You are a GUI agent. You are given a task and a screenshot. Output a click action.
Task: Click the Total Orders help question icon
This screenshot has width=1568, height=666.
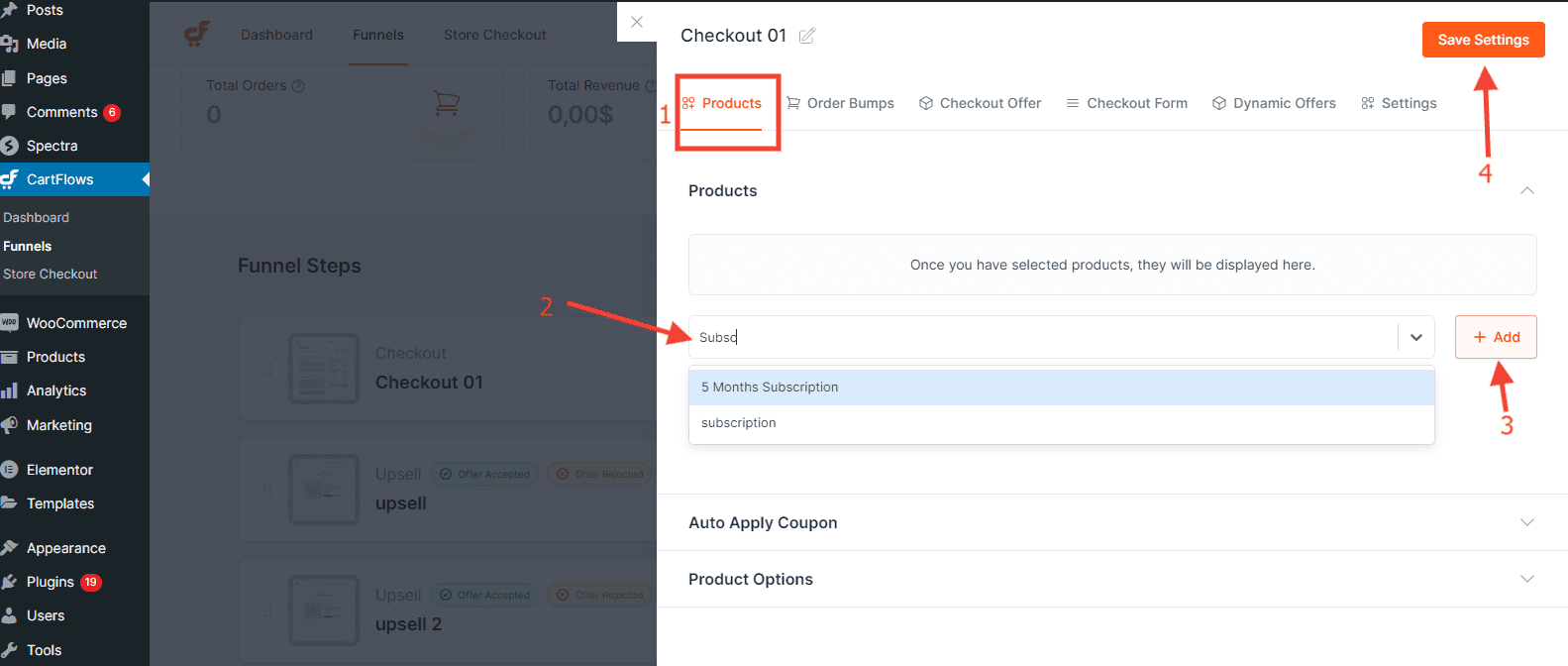click(x=298, y=86)
